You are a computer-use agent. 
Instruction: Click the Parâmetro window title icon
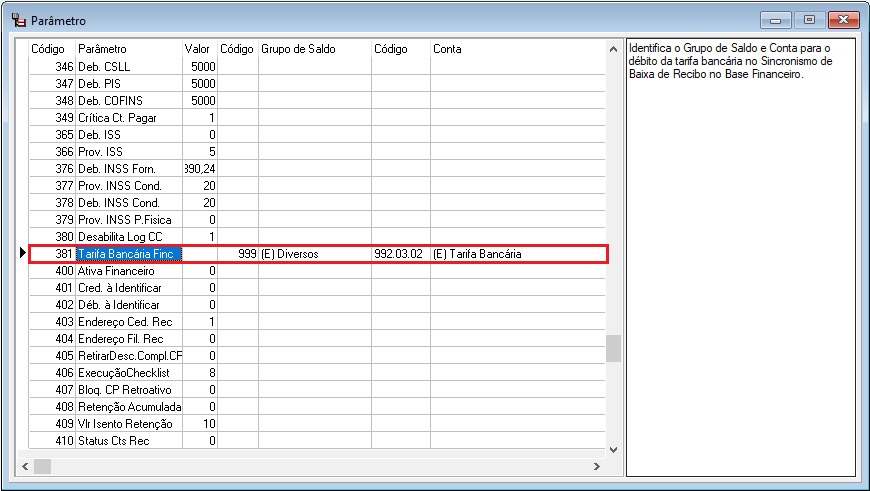click(x=18, y=20)
